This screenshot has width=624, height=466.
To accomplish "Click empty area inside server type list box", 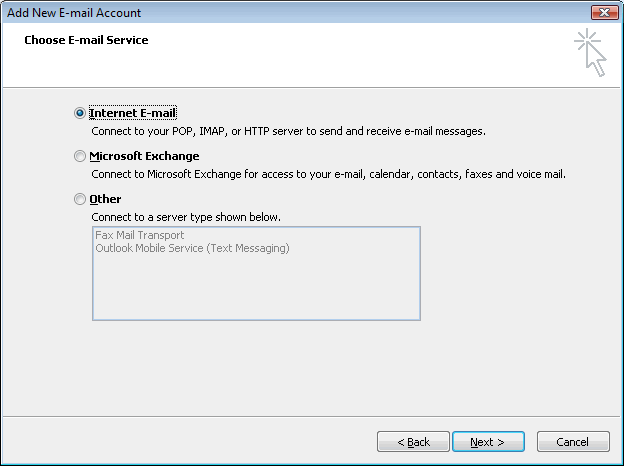I will (256, 290).
